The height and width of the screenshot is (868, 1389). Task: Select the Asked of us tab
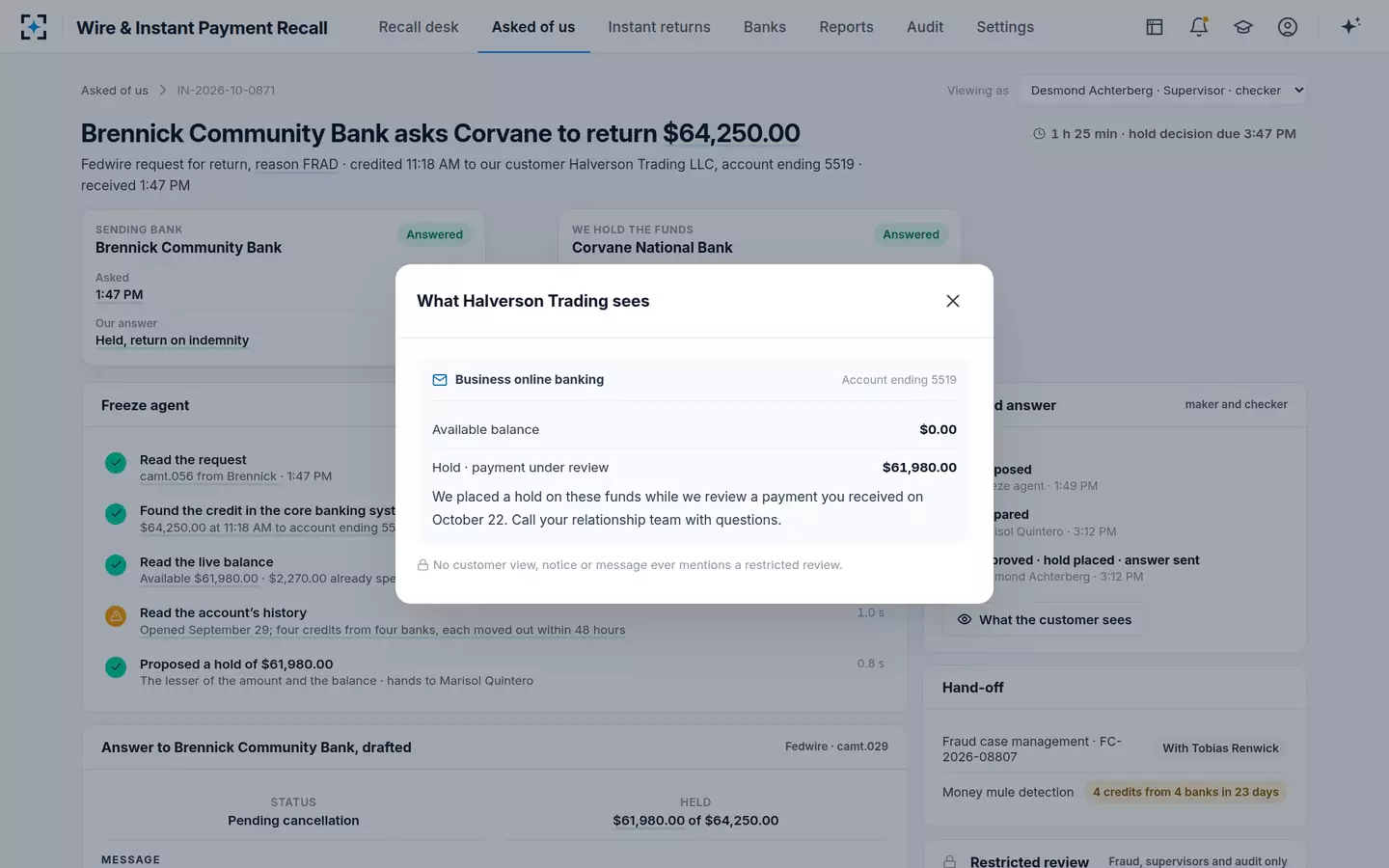533,27
